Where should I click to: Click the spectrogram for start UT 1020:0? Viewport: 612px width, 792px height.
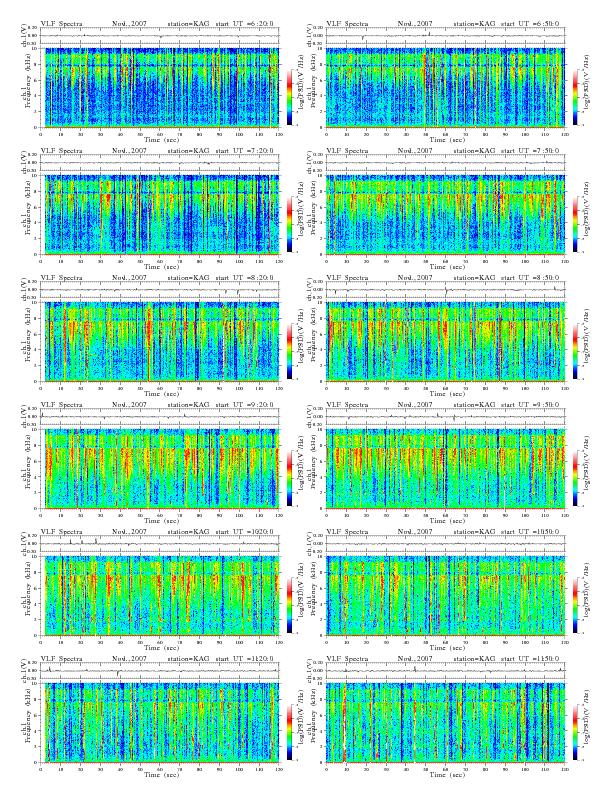(160, 596)
